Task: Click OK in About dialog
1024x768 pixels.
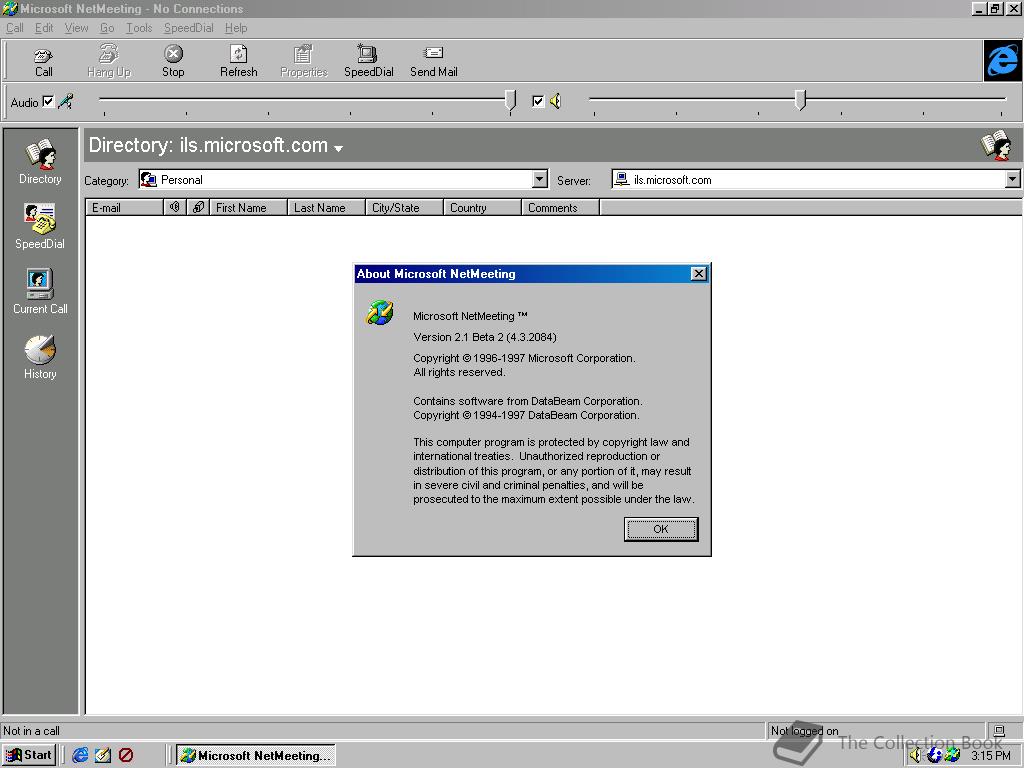Action: click(x=661, y=529)
